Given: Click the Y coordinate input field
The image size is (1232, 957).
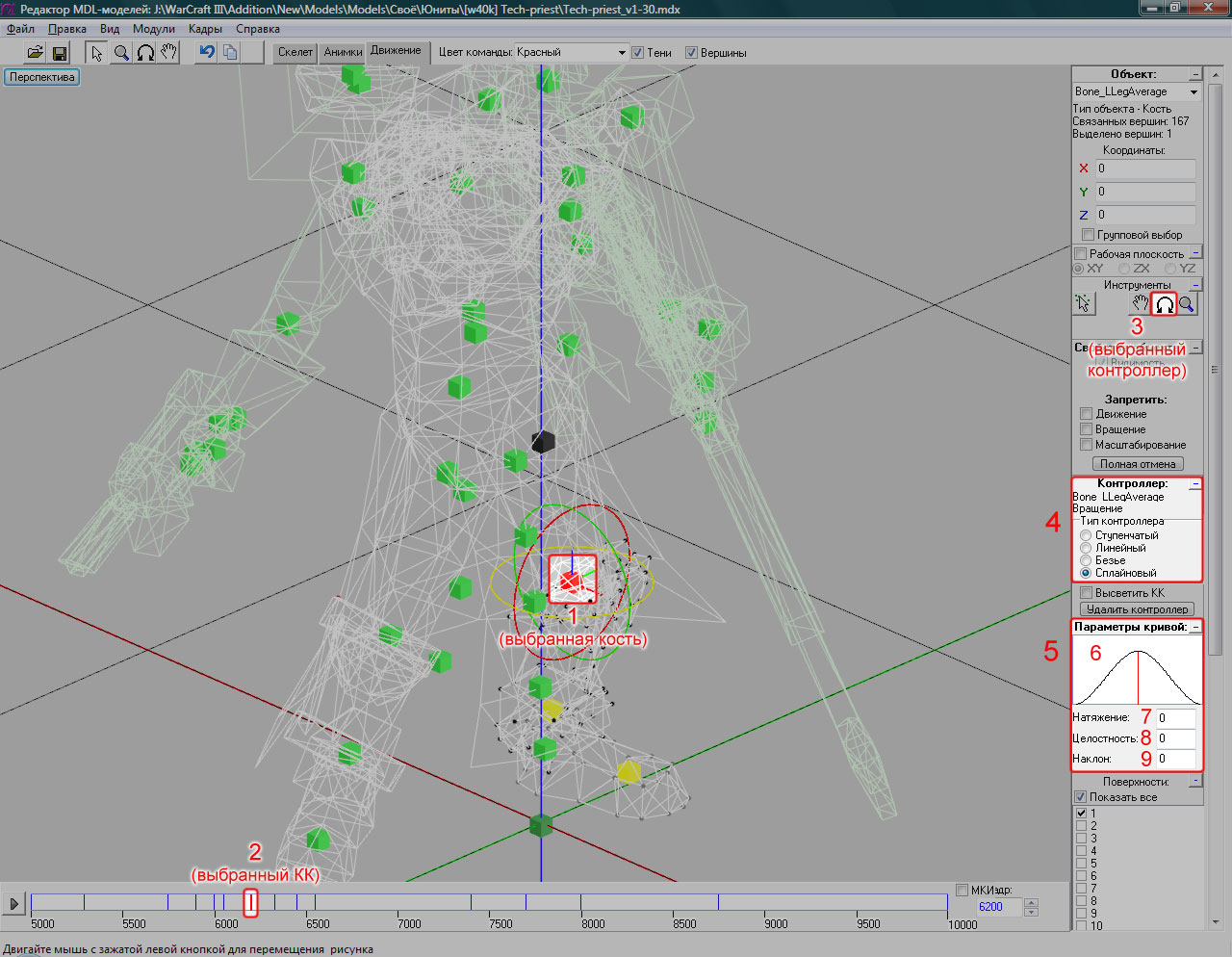Looking at the screenshot, I should coord(1145,192).
